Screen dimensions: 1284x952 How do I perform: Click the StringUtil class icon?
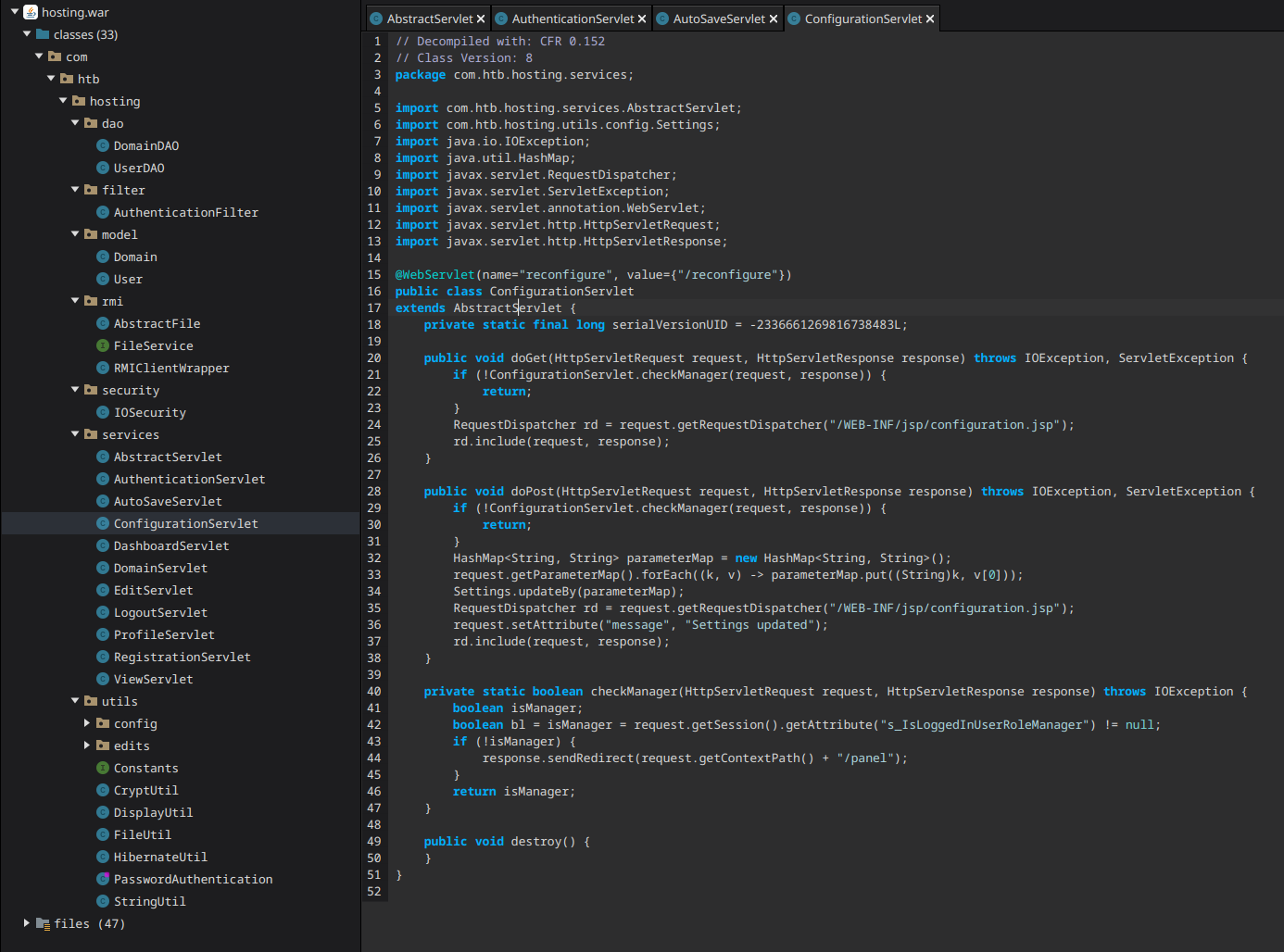(103, 901)
